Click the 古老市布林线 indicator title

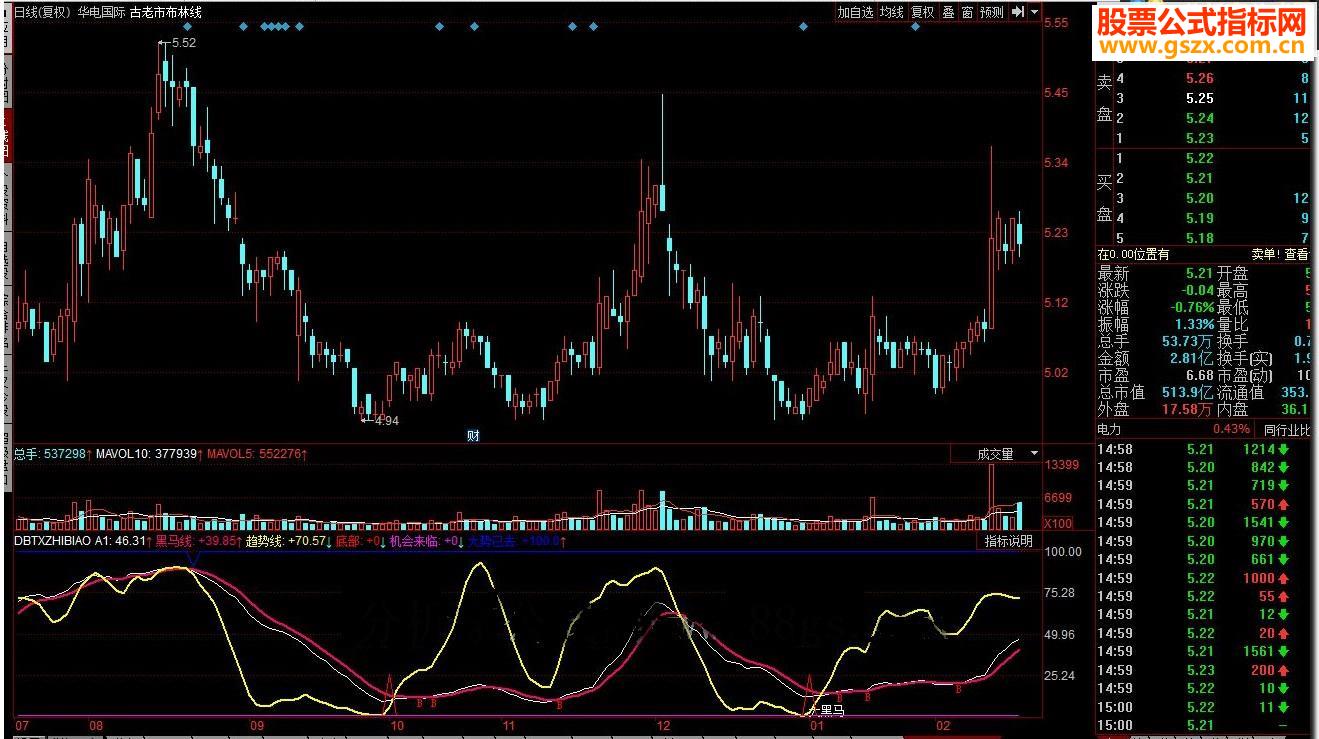pyautogui.click(x=166, y=12)
